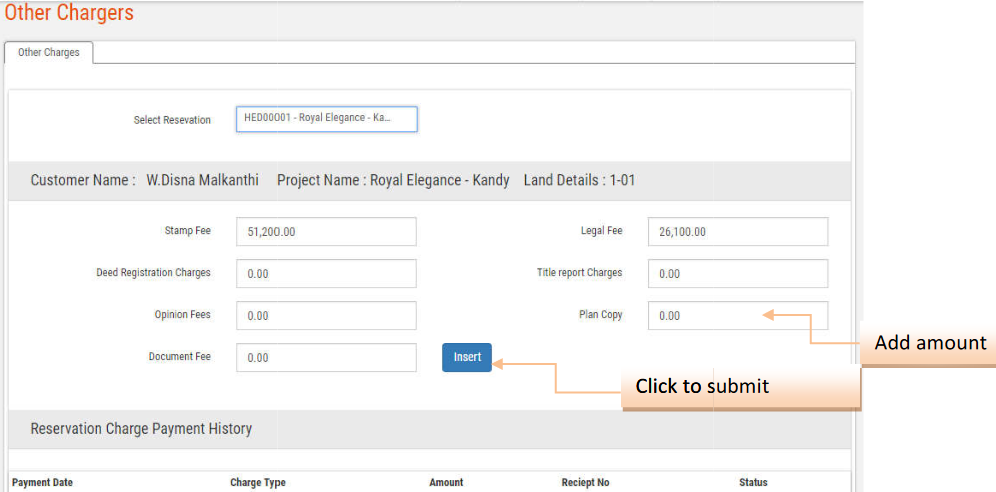Select the Document Fee input field
The image size is (996, 492).
(326, 358)
